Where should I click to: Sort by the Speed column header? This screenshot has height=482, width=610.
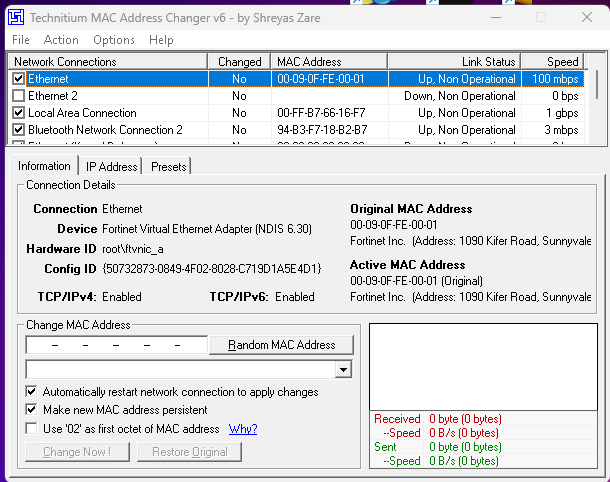pos(552,61)
